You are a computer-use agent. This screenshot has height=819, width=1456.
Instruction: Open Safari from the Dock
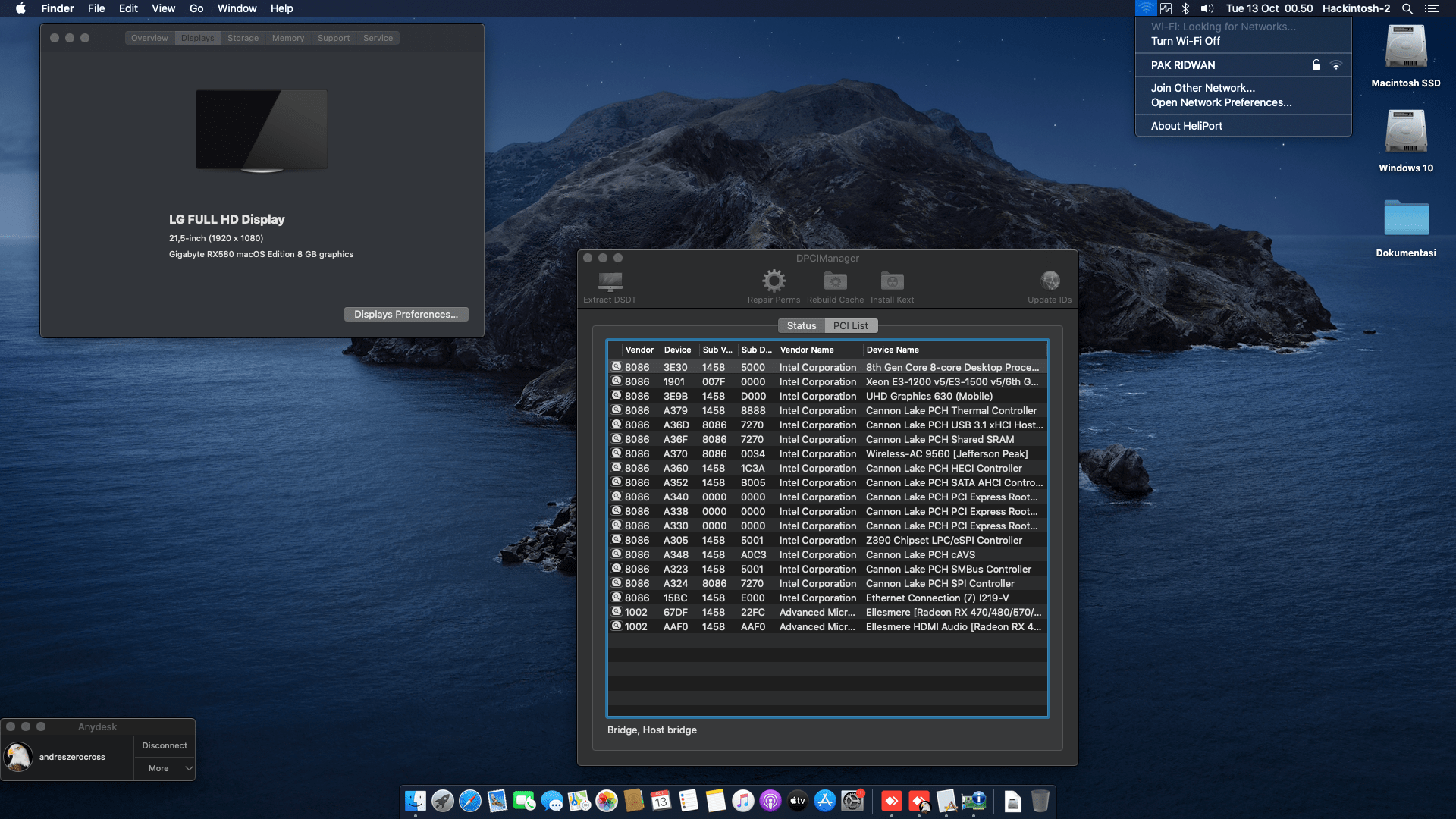470,801
